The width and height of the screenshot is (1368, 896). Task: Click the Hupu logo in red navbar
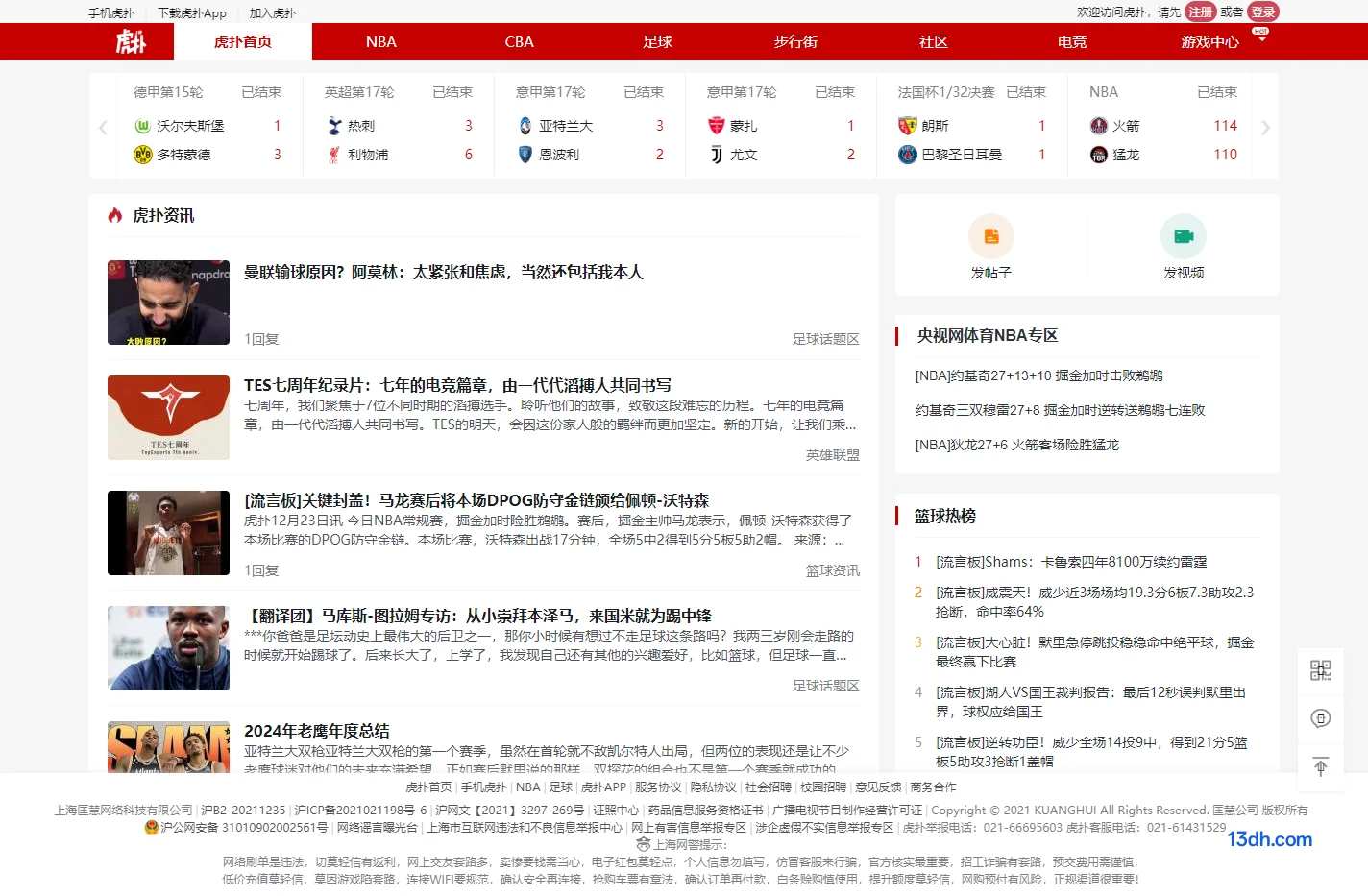click(x=131, y=41)
